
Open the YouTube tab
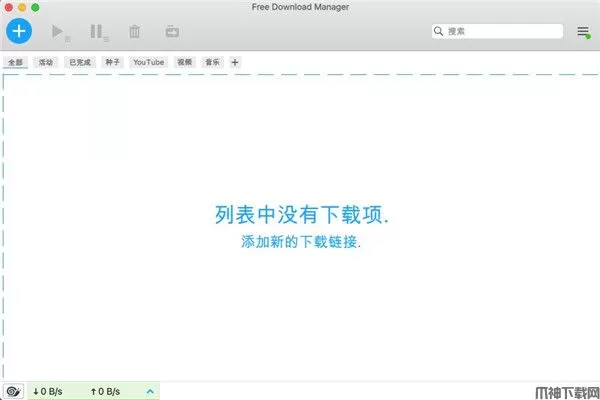coord(148,62)
